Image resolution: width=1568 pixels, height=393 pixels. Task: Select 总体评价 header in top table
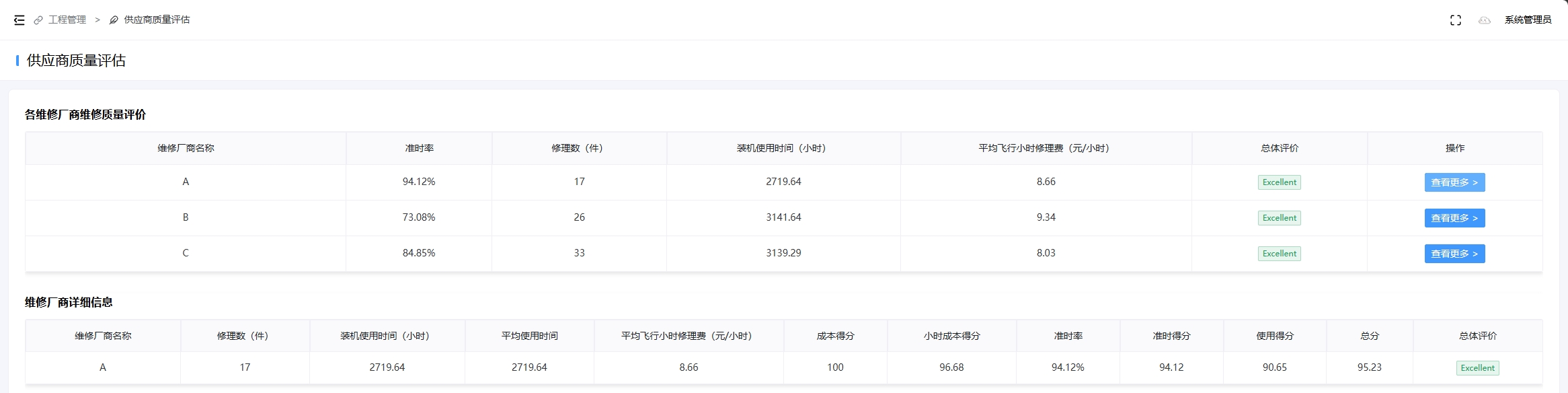pos(1280,148)
